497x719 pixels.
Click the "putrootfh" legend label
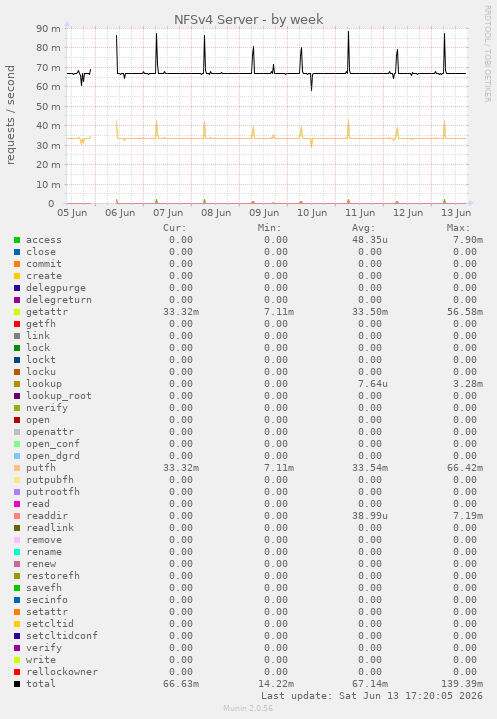coord(53,492)
